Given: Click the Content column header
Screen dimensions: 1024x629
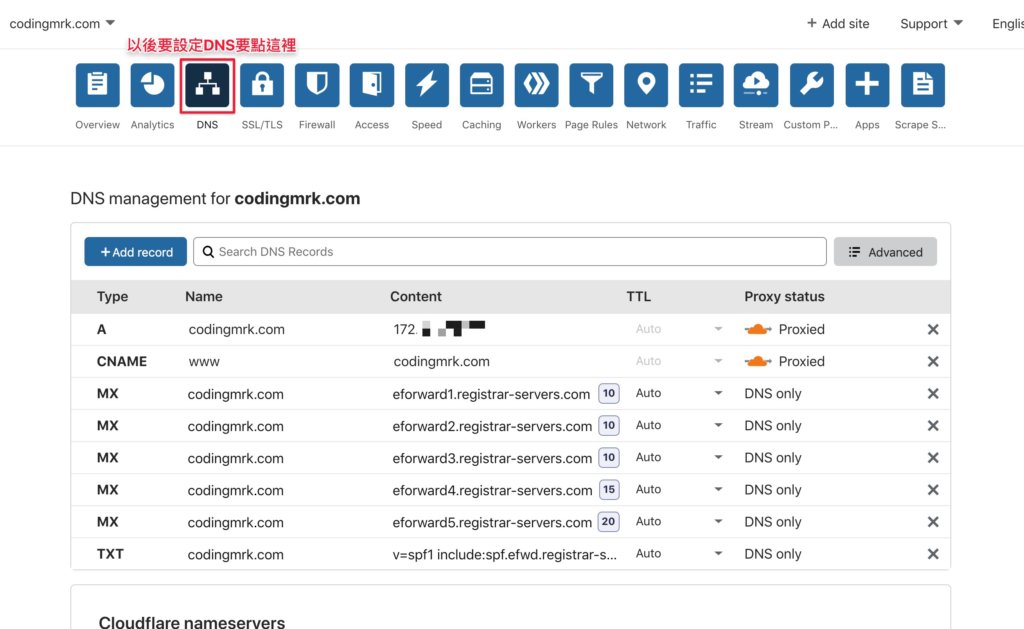Looking at the screenshot, I should 416,297.
